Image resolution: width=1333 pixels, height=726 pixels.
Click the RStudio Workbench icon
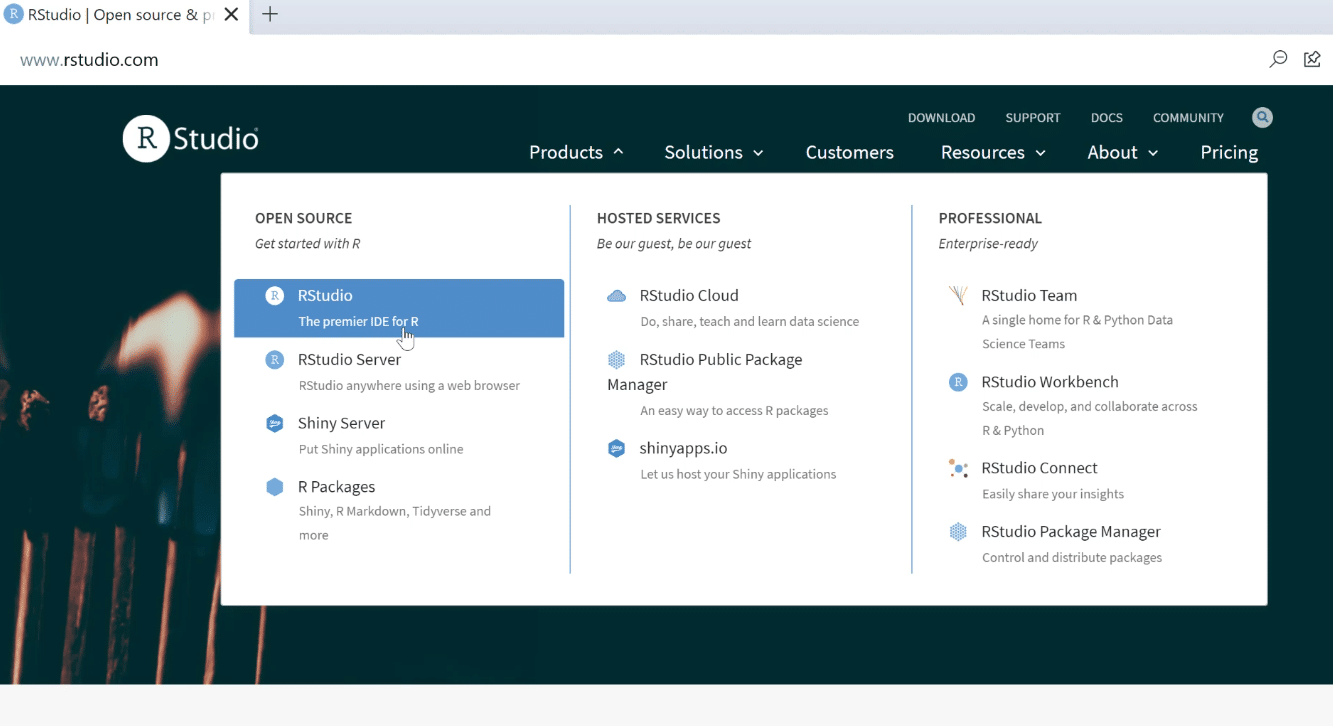tap(958, 382)
